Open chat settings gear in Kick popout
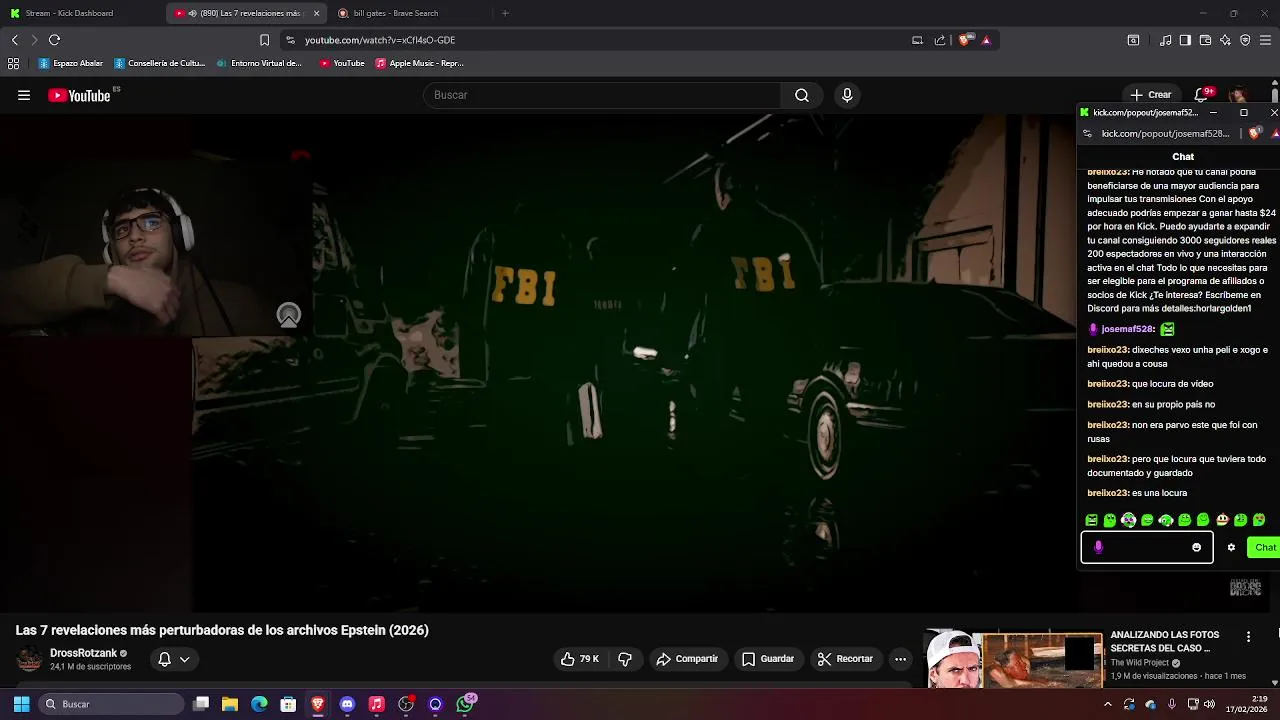This screenshot has width=1280, height=720. point(1231,547)
